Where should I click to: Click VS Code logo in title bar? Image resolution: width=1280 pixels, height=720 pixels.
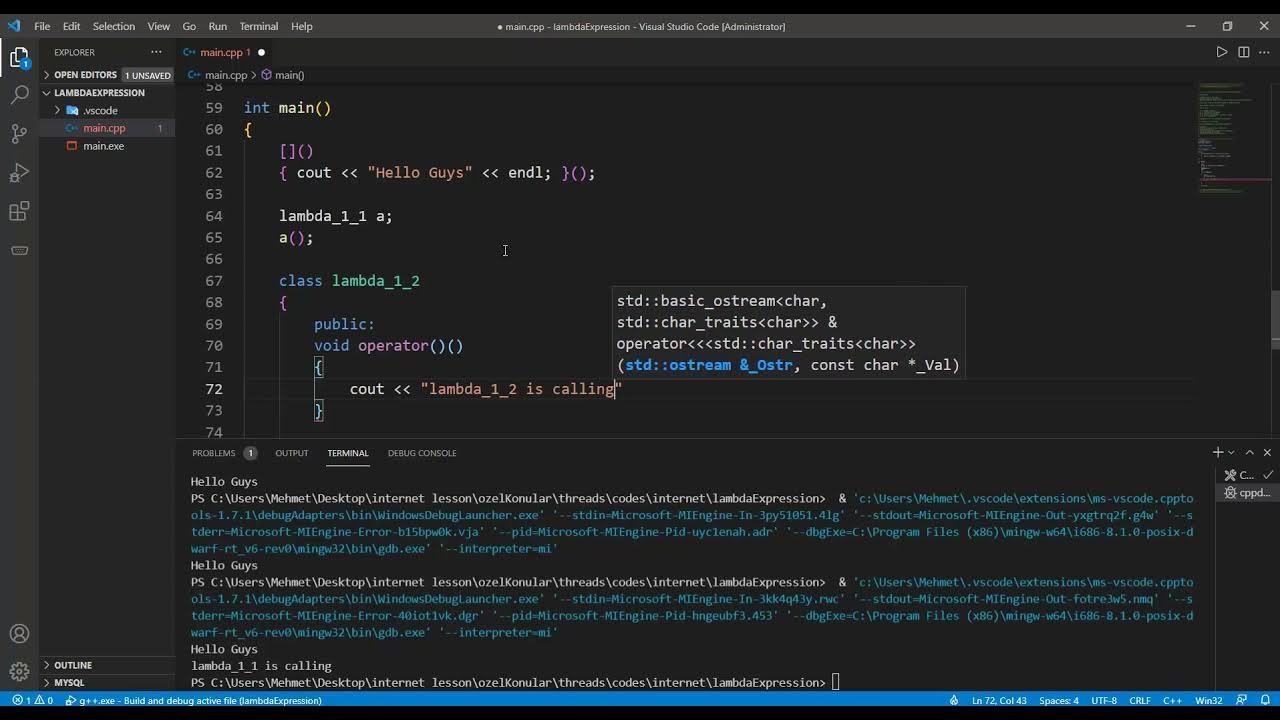14,26
